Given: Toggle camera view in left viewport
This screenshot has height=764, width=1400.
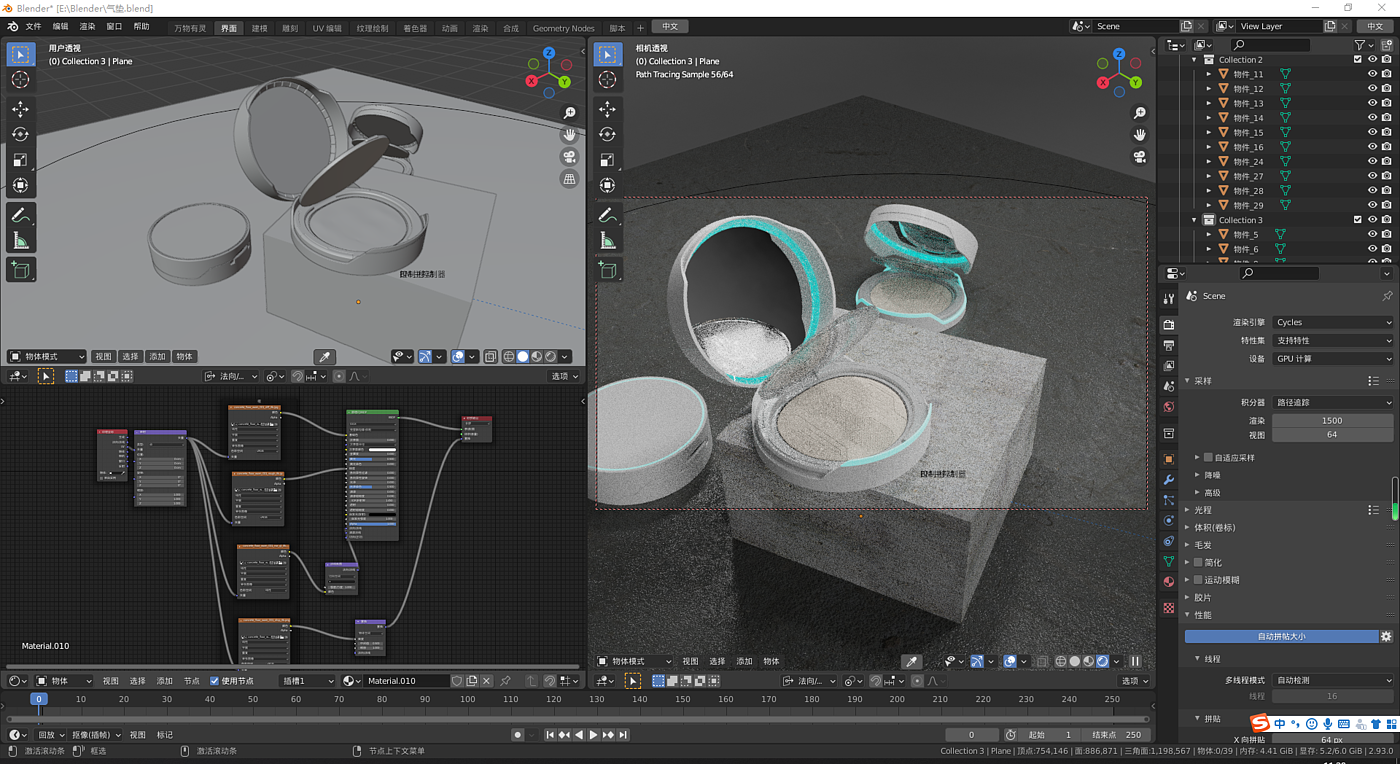Looking at the screenshot, I should (x=569, y=157).
